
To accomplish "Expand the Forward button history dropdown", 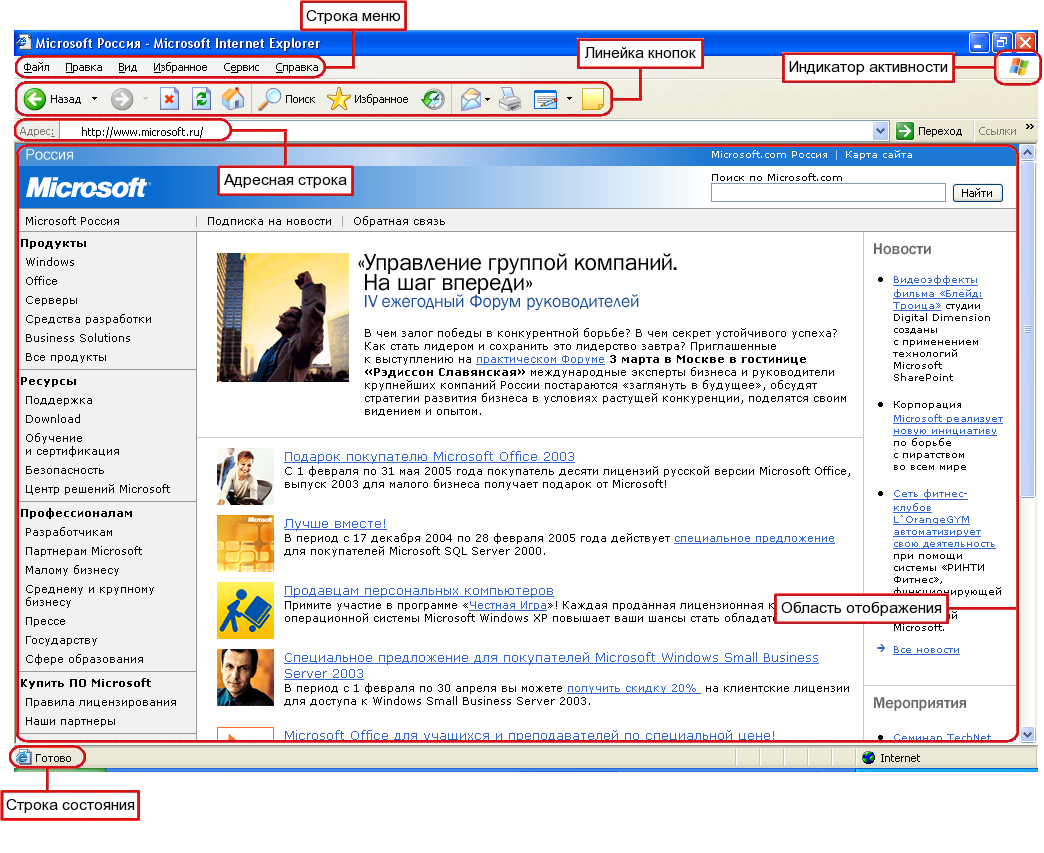I will 145,99.
